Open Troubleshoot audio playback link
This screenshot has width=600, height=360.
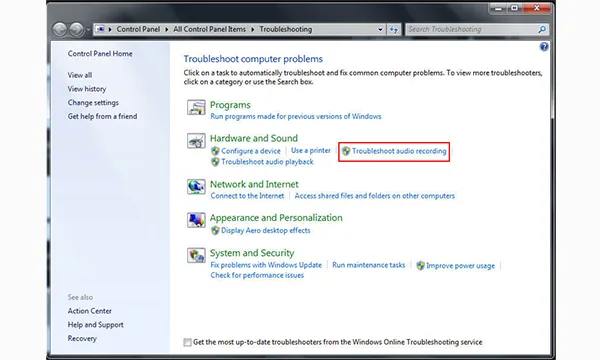(267, 162)
